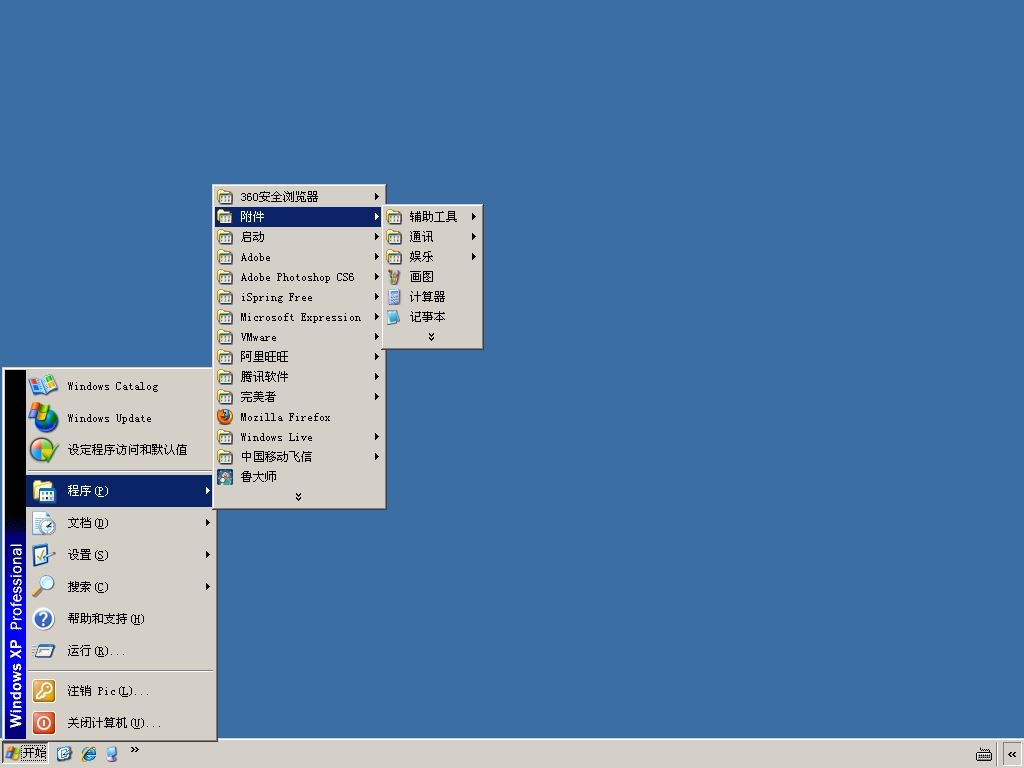1024x768 pixels.
Task: Launch Mozilla Firefox from the programs list
Action: coord(298,417)
